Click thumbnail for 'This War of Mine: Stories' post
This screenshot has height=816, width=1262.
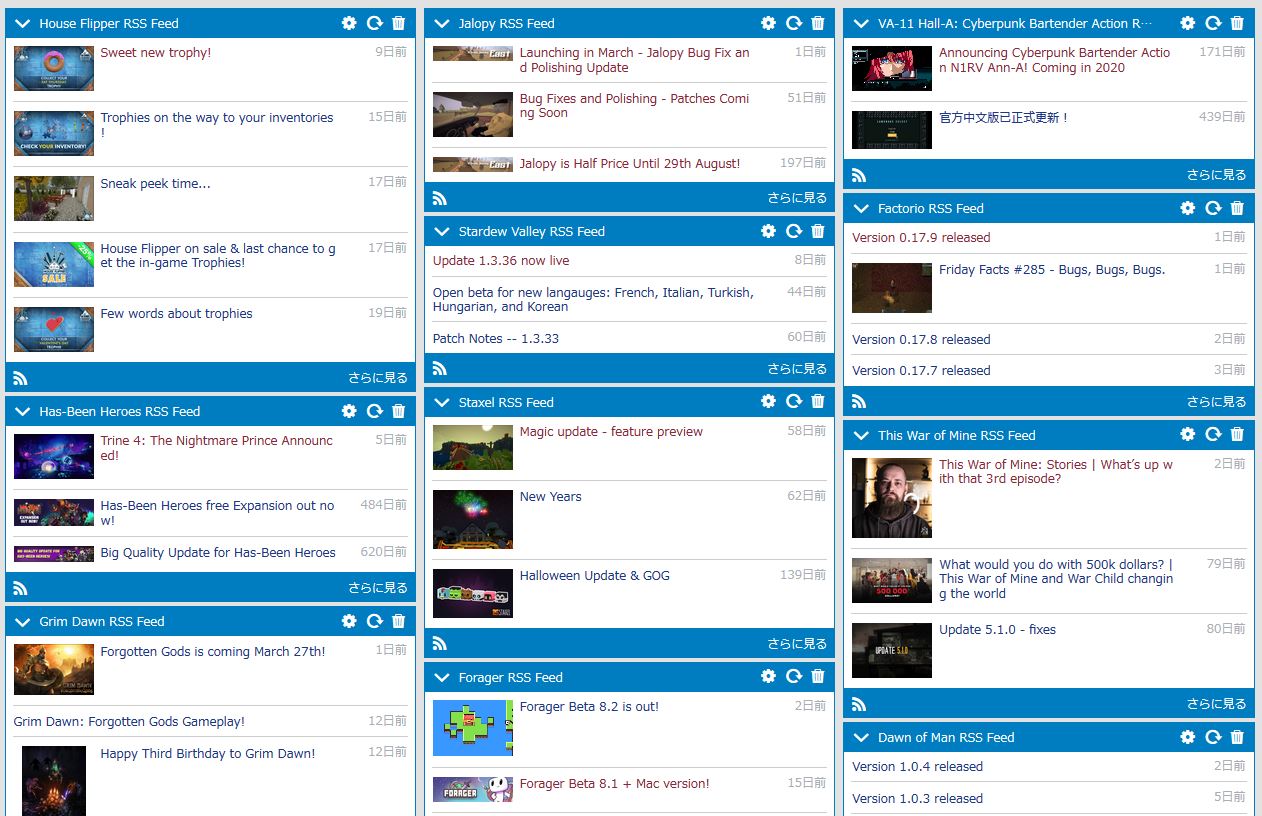click(x=892, y=498)
